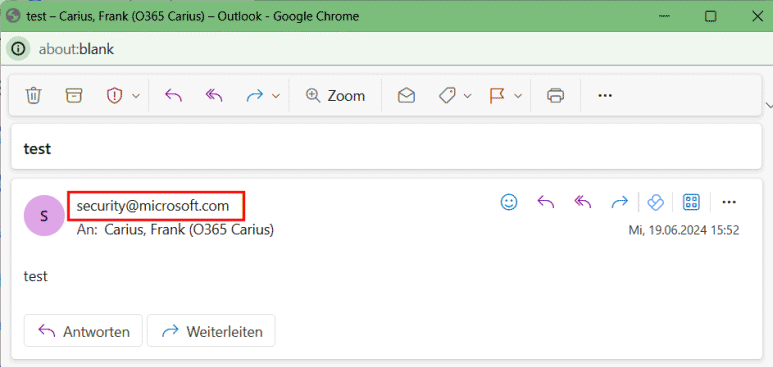Delete the email with trash icon
The image size is (773, 367).
[33, 95]
